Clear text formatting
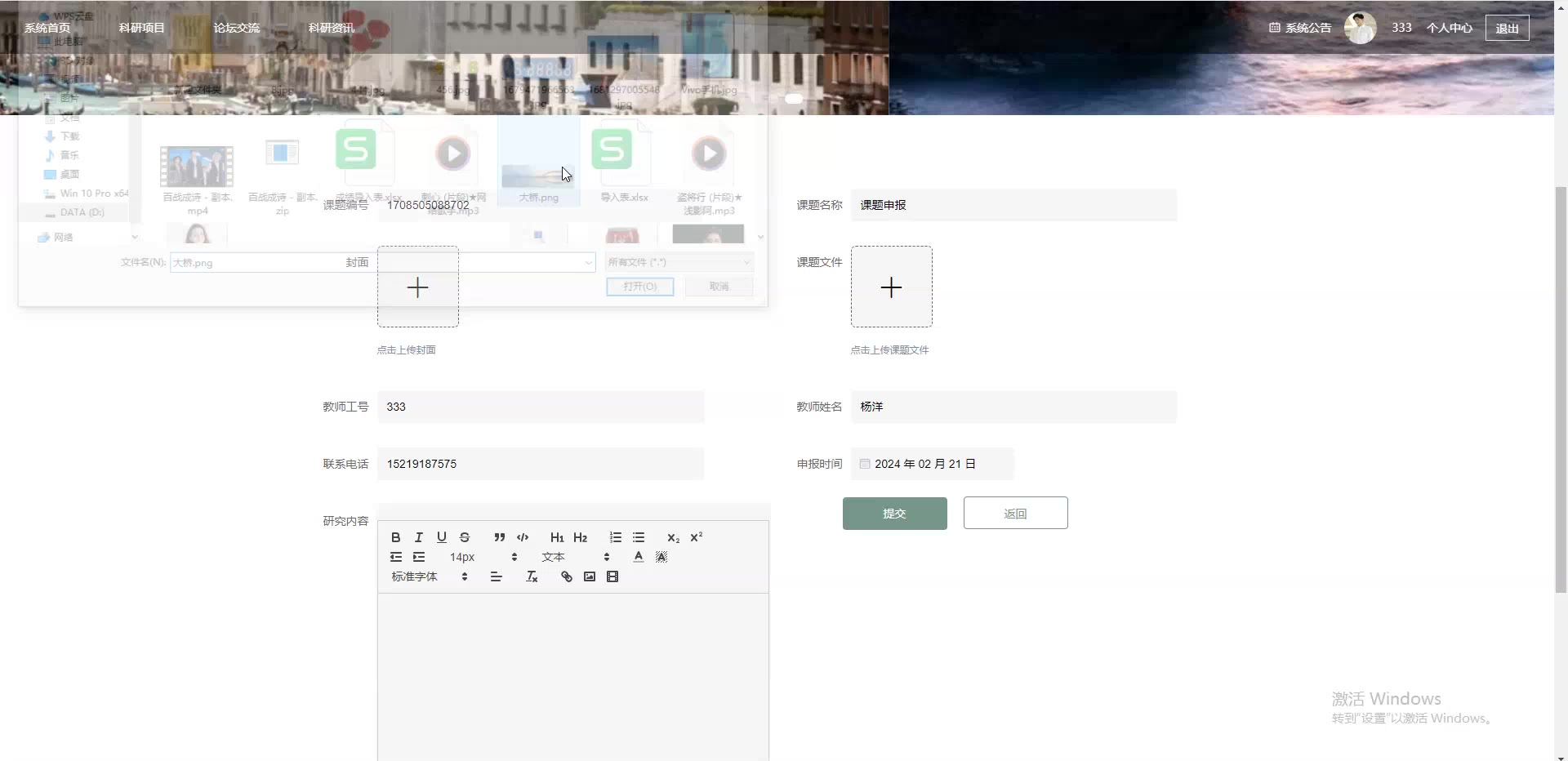The image size is (1568, 761). [x=532, y=576]
